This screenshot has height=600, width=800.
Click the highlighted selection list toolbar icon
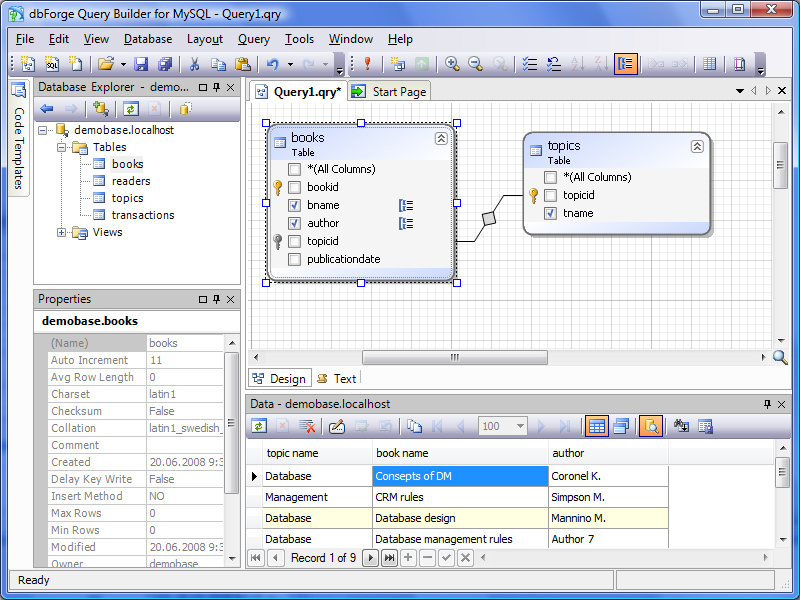pyautogui.click(x=626, y=64)
